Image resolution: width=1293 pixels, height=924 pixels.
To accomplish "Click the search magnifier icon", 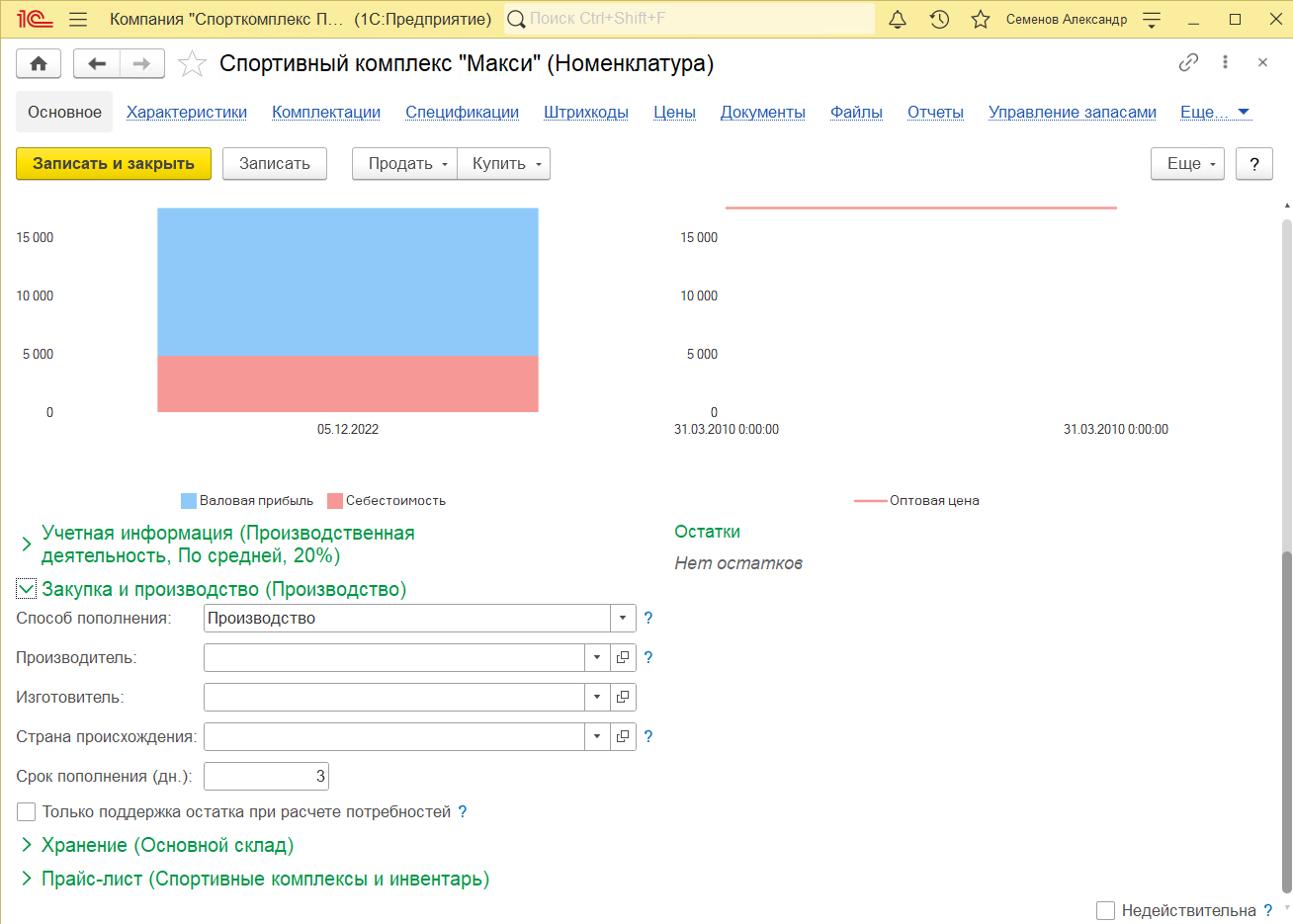I will click(x=516, y=19).
